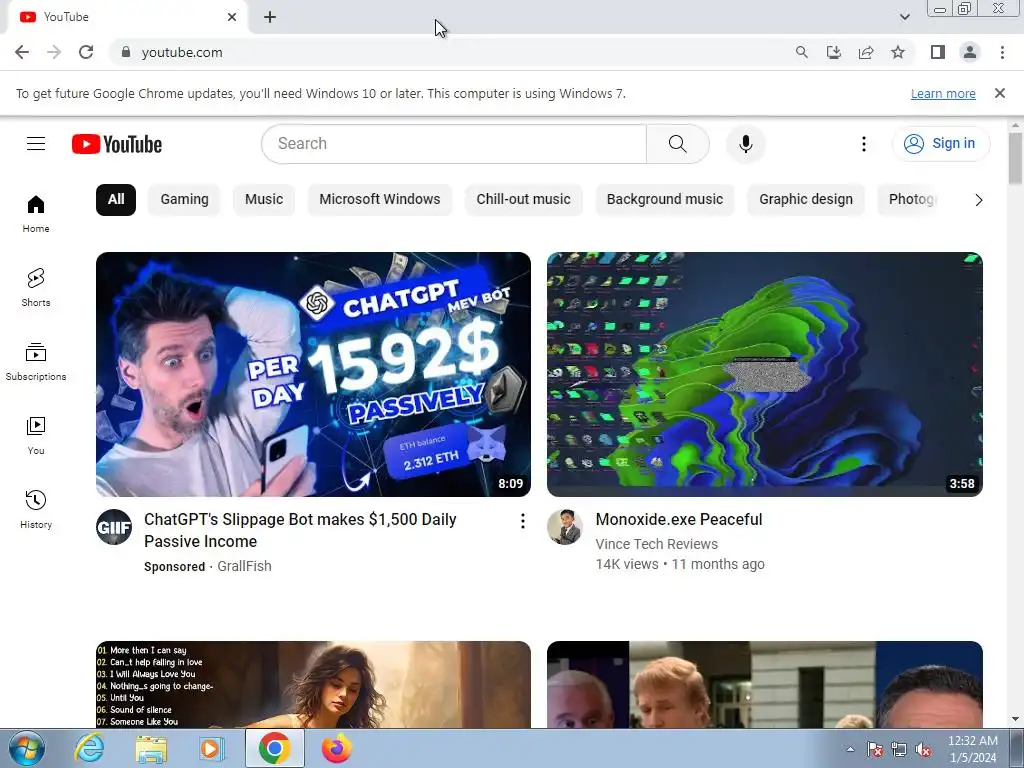
Task: Bookmark this page with the star
Action: 898,52
